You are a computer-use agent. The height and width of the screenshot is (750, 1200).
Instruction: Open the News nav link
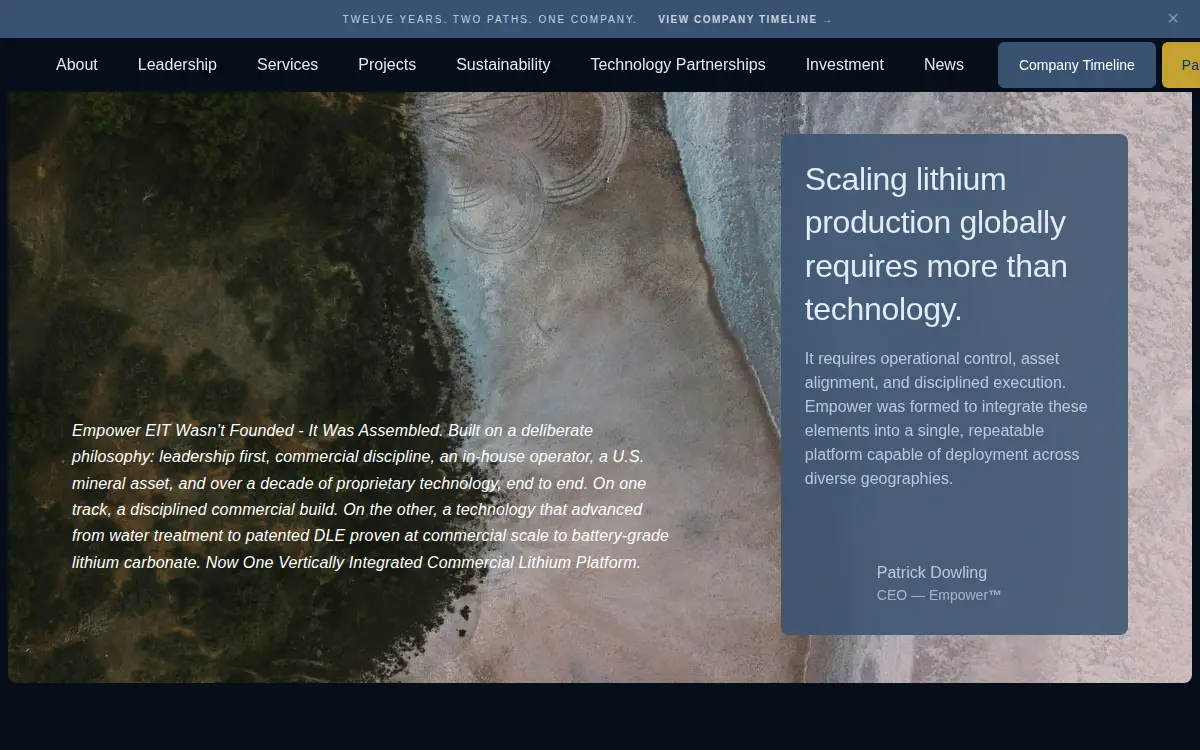click(x=944, y=64)
